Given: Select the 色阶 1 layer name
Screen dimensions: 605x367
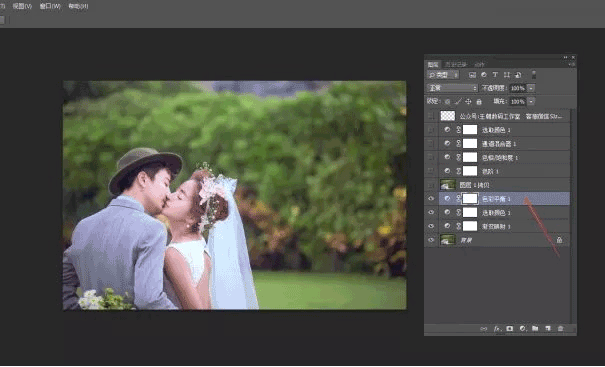Looking at the screenshot, I should click(x=490, y=171).
